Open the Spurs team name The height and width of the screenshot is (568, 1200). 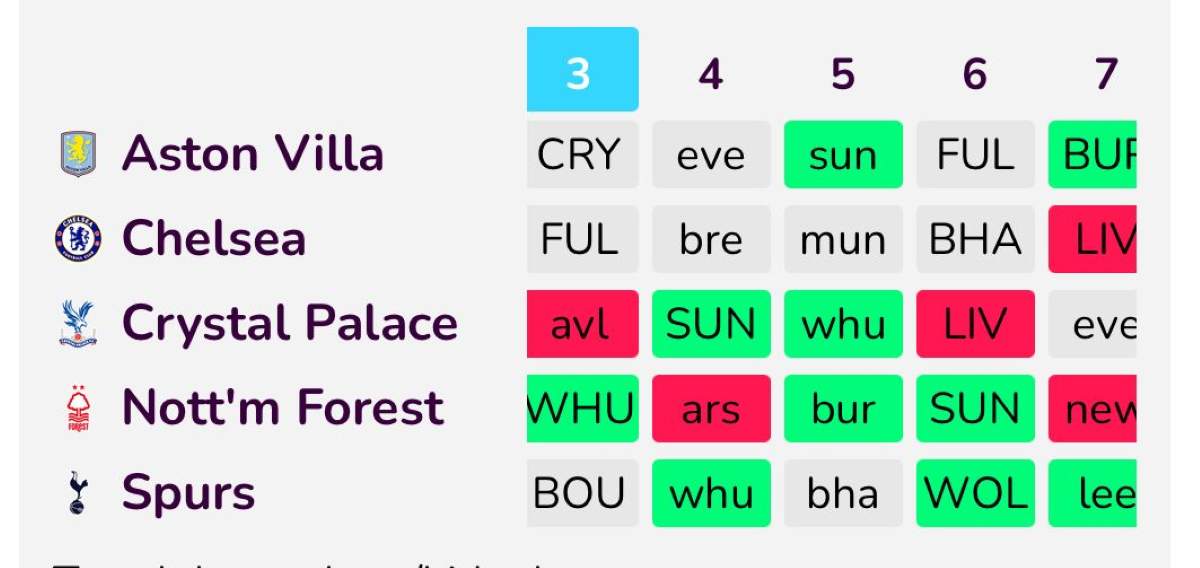pos(188,493)
